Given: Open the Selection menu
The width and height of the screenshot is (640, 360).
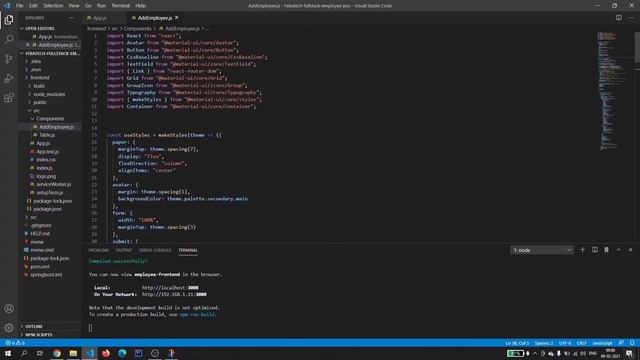Looking at the screenshot, I should [x=53, y=6].
